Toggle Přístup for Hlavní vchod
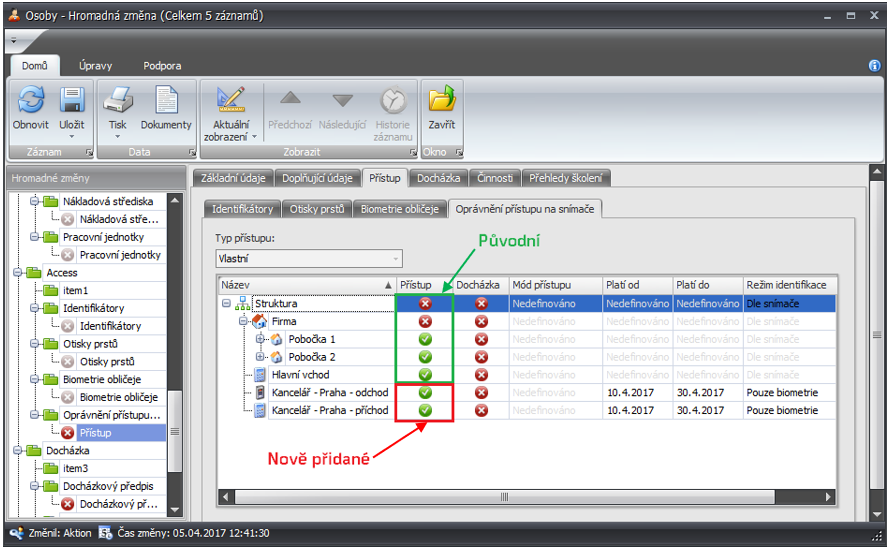The width and height of the screenshot is (889, 547). coord(425,375)
